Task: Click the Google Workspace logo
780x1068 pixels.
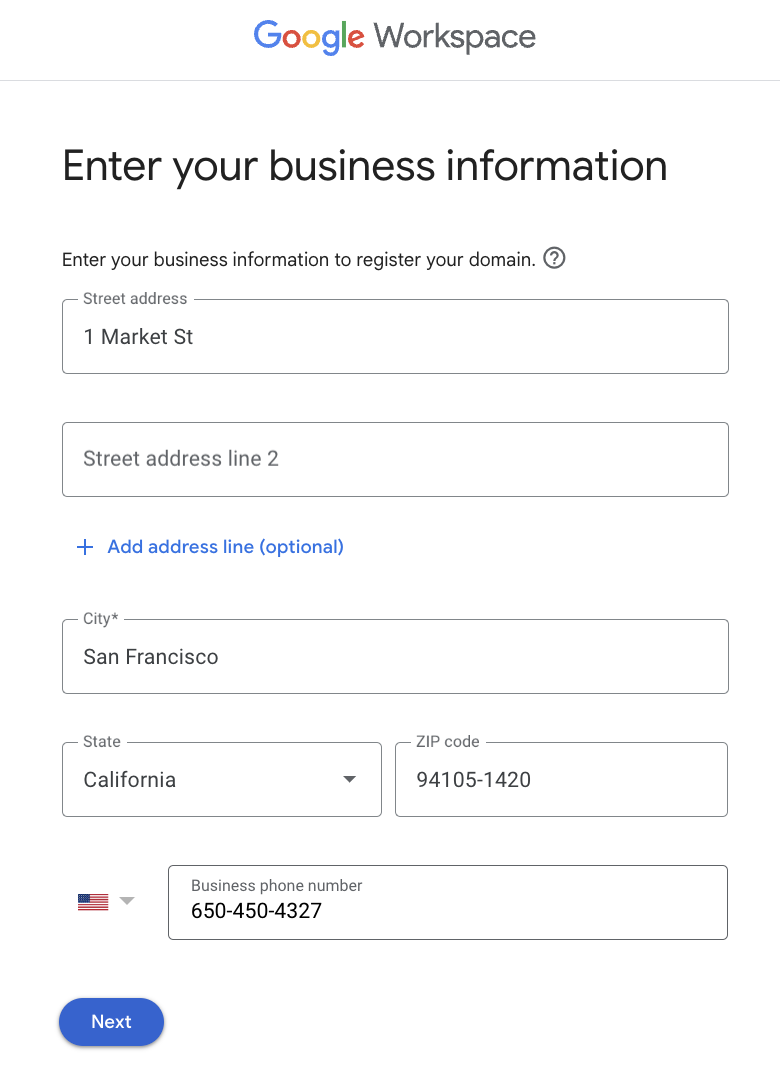Action: coord(394,38)
